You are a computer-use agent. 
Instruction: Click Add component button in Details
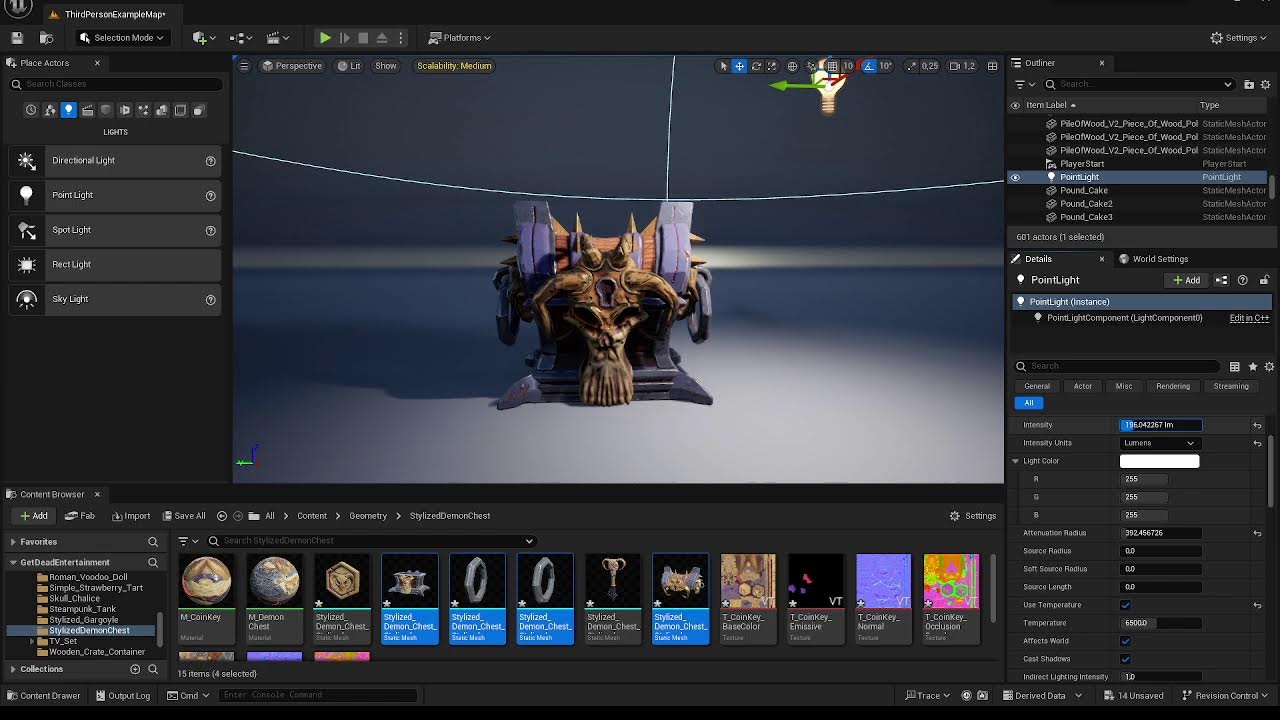(x=1186, y=280)
